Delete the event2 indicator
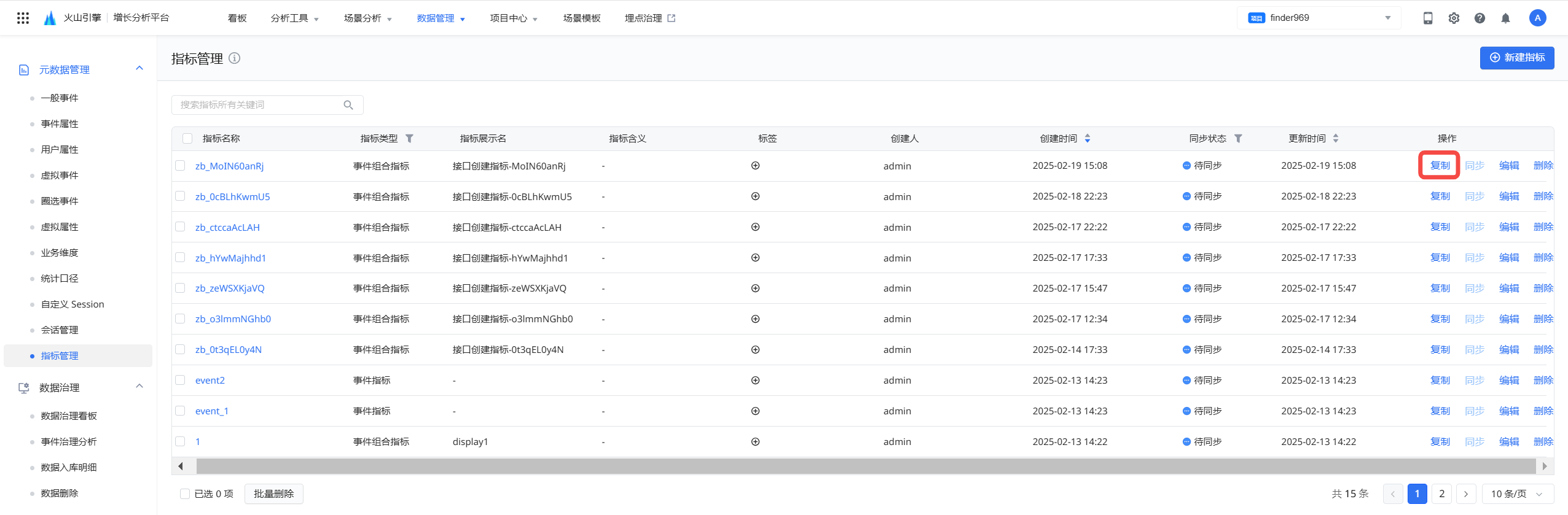 tap(1543, 381)
